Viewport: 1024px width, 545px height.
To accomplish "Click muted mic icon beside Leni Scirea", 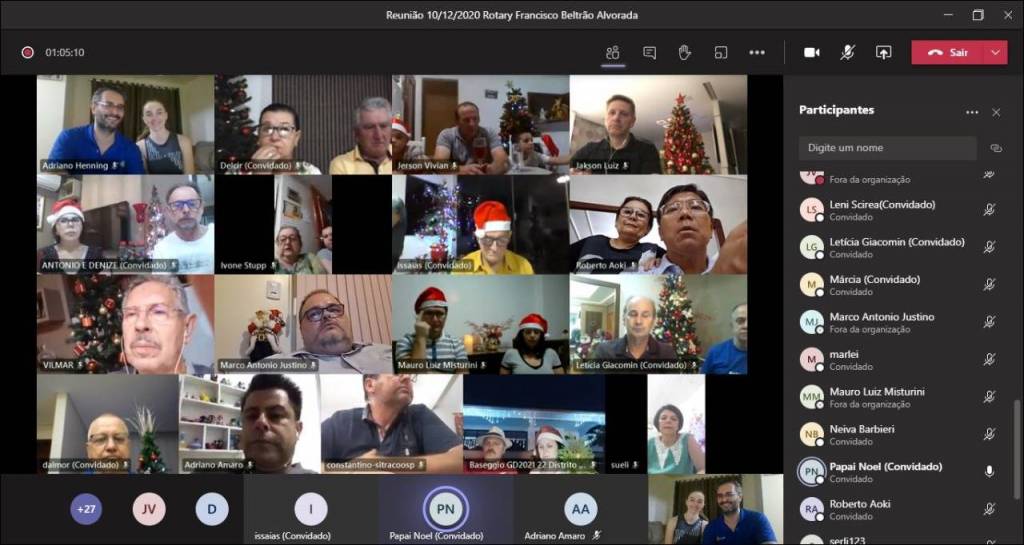I will click(989, 209).
